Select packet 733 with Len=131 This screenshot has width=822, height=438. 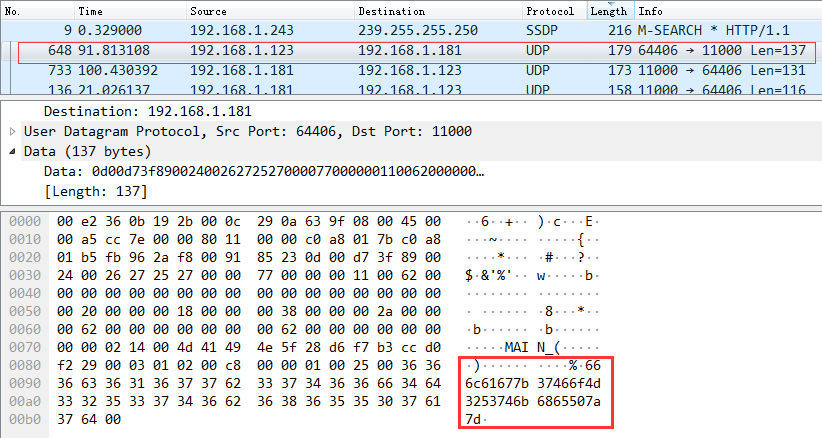pyautogui.click(x=400, y=70)
